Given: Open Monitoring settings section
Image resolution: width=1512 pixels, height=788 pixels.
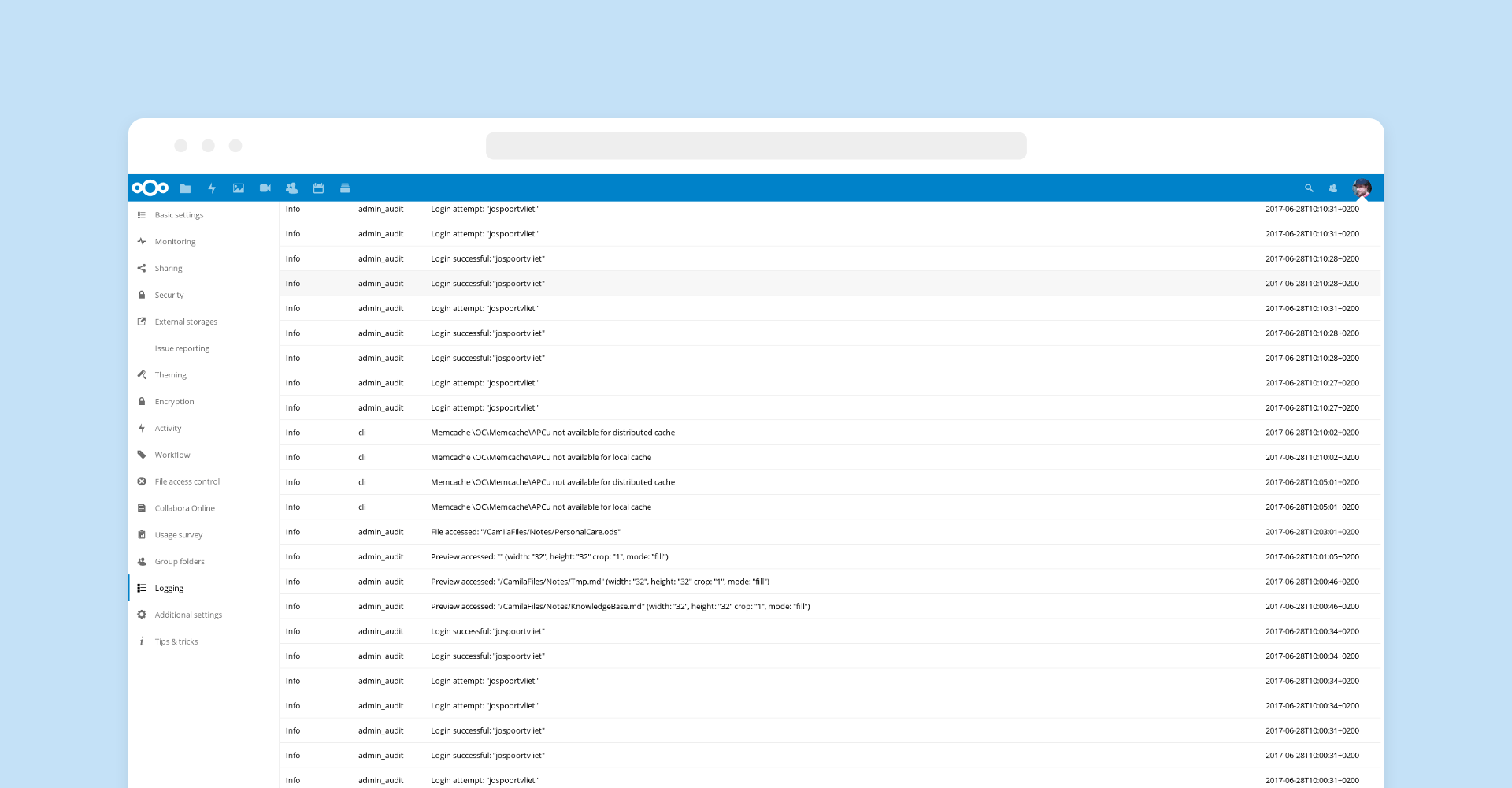Looking at the screenshot, I should click(175, 242).
